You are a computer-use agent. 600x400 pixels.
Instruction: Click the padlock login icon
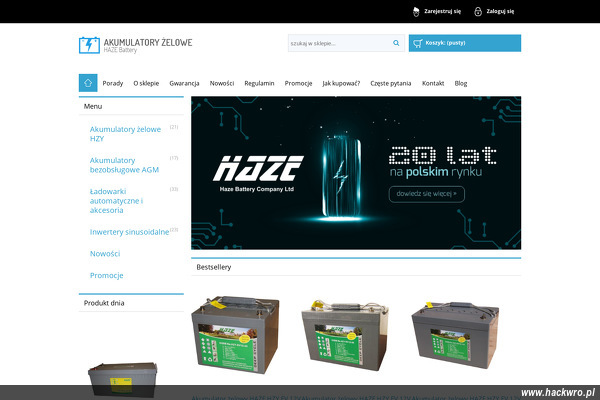478,11
